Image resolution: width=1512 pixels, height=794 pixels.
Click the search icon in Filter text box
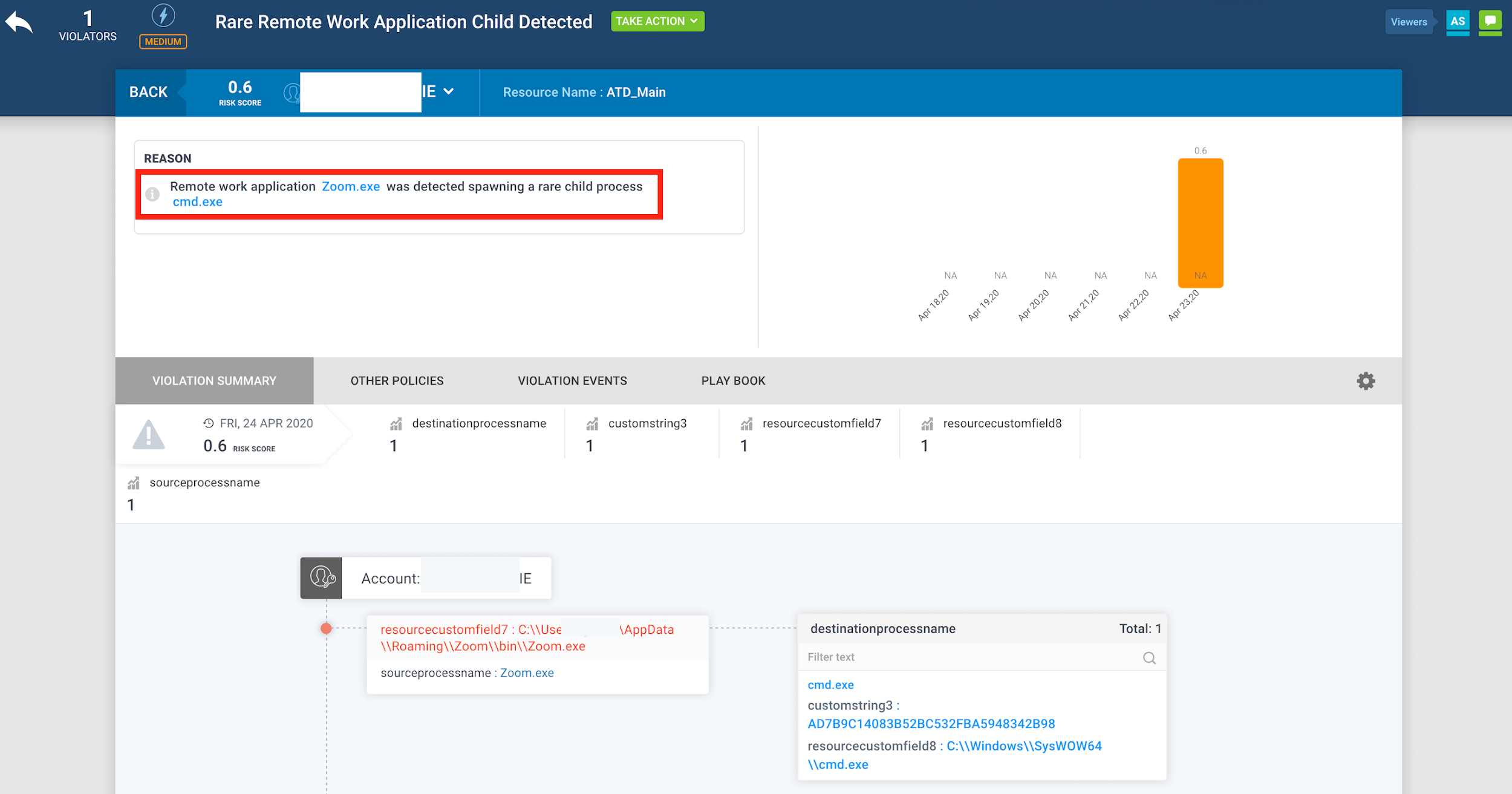click(1149, 658)
